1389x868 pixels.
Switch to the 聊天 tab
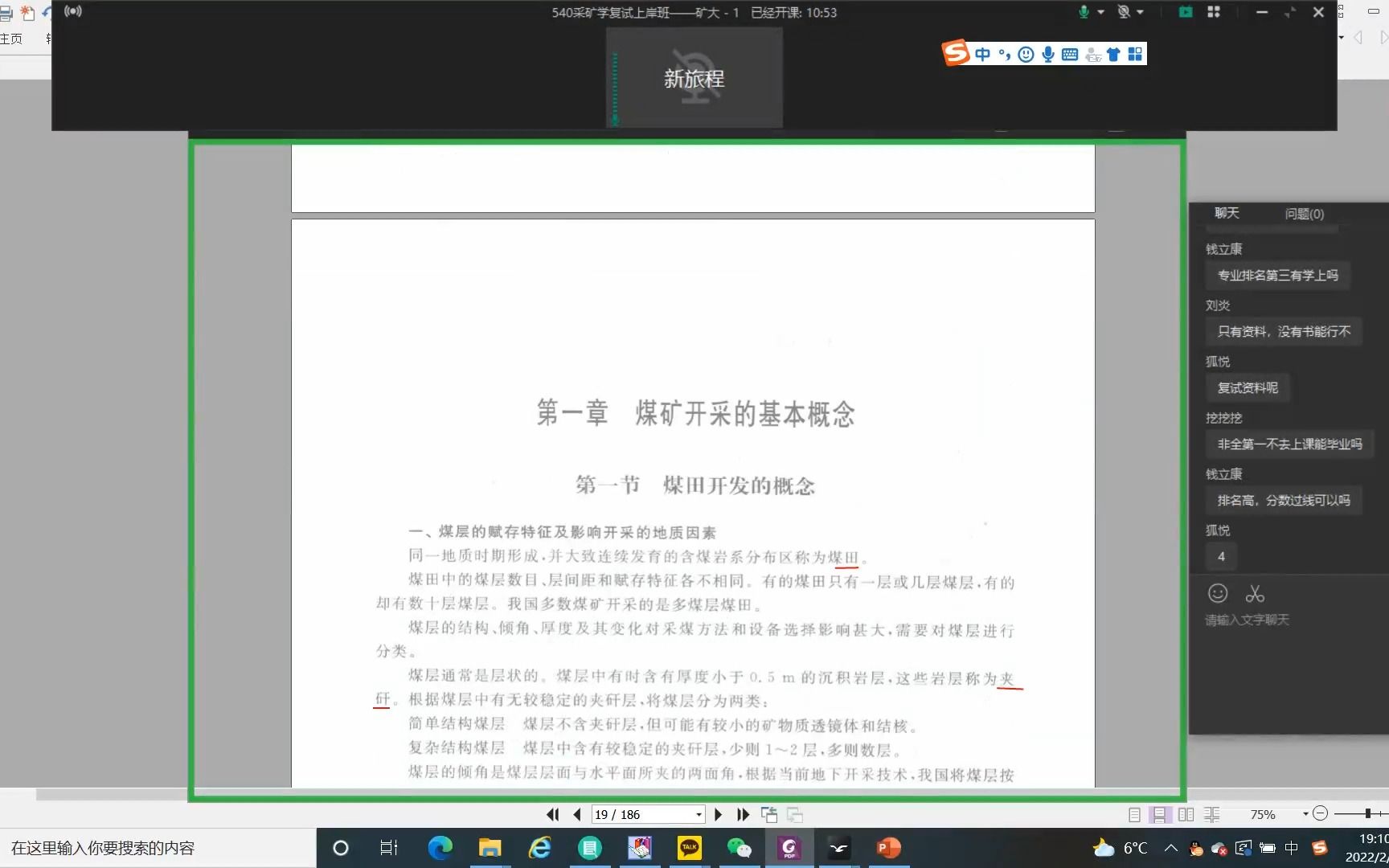[1227, 213]
